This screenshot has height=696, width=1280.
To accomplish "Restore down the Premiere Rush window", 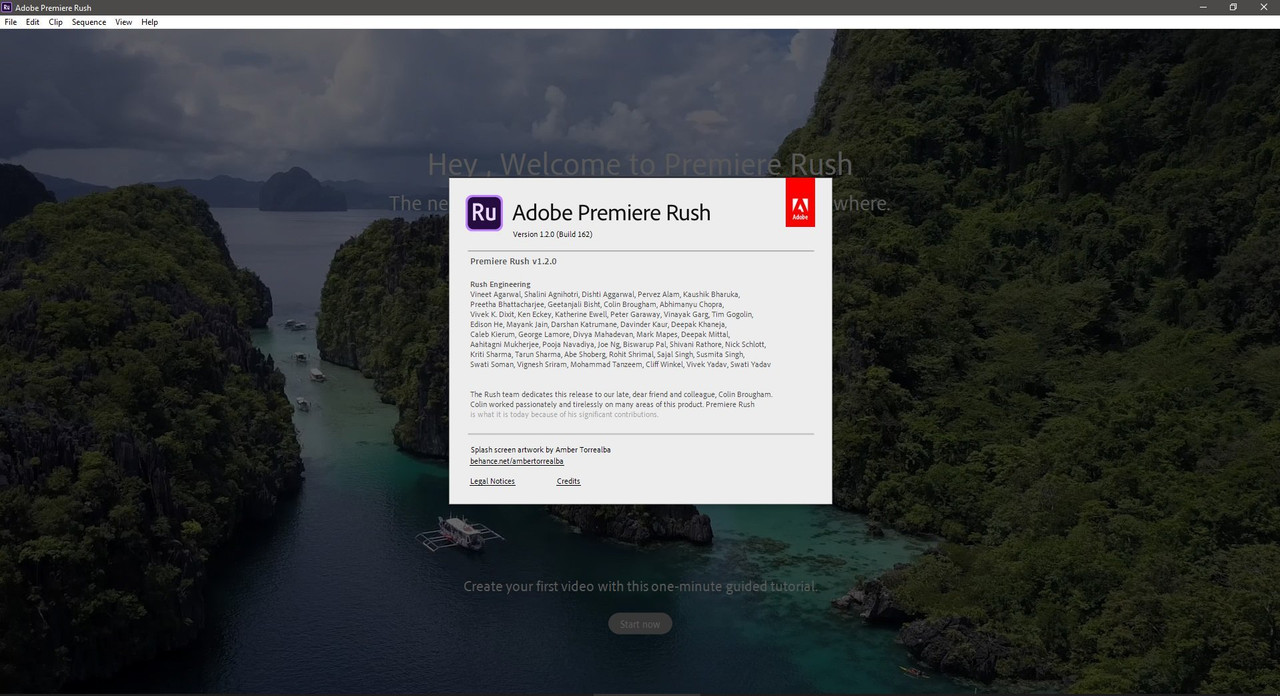I will point(1233,7).
